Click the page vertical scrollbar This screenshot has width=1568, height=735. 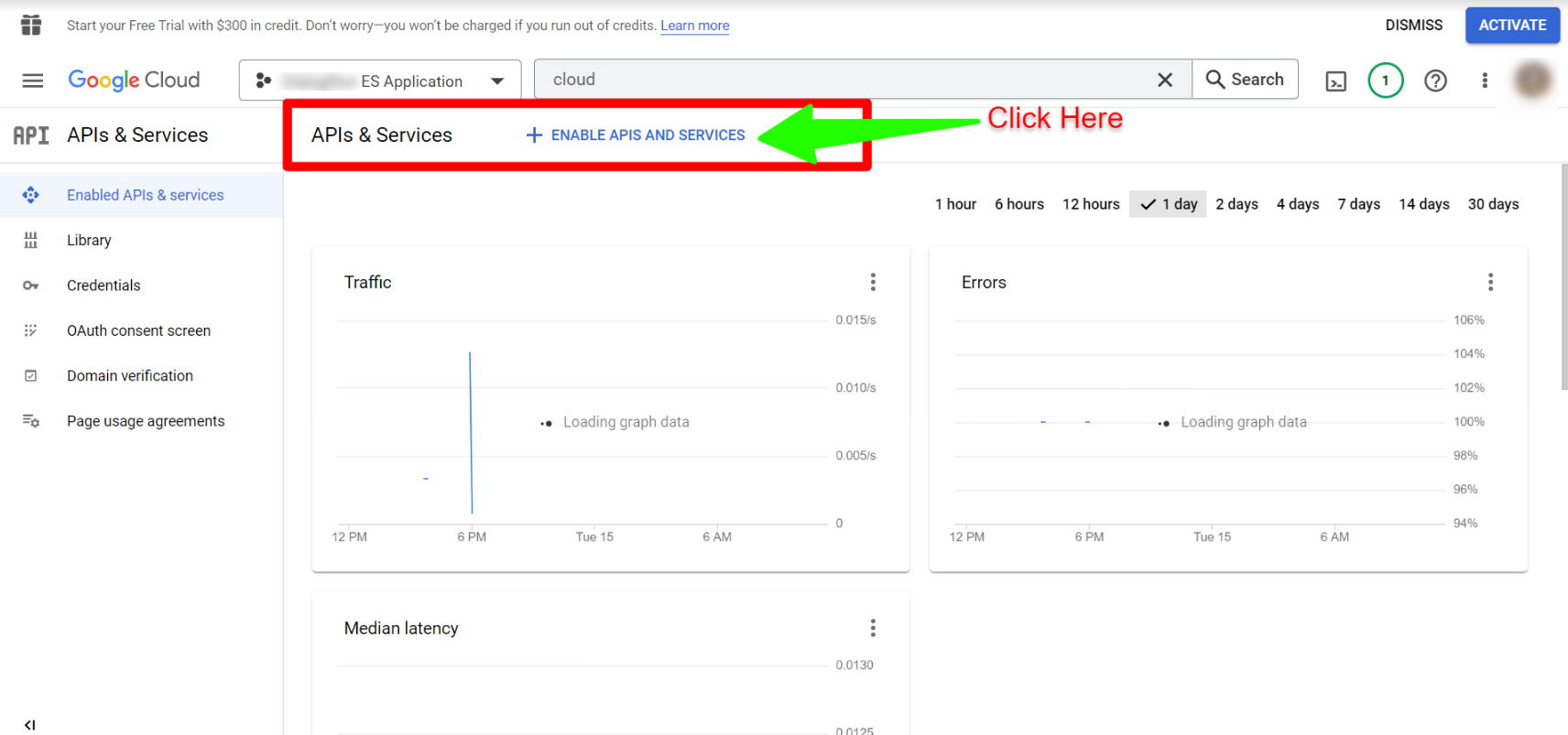coord(1563,276)
